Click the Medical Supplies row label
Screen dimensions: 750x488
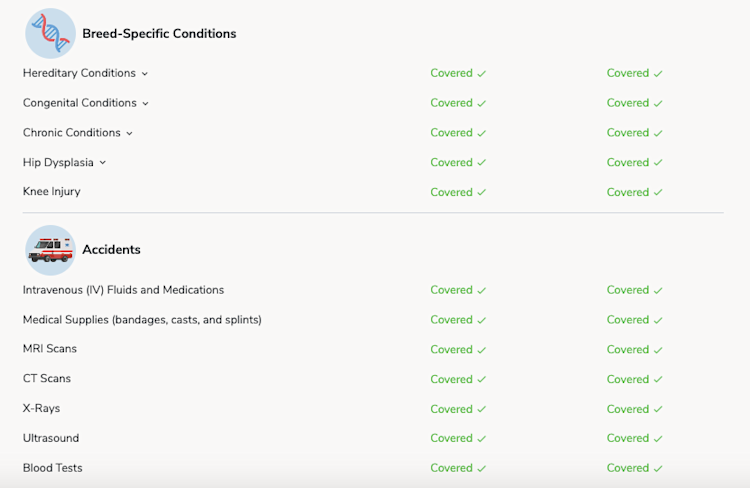point(142,320)
